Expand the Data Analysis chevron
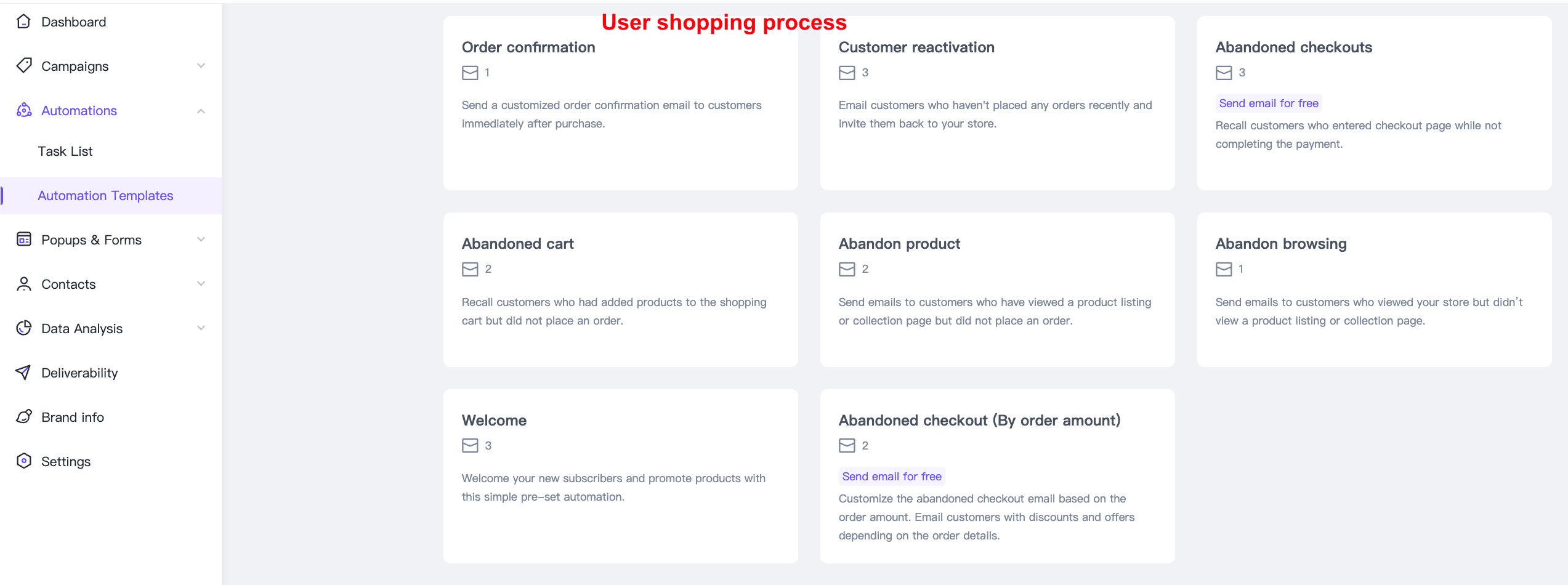1568x585 pixels. point(201,328)
